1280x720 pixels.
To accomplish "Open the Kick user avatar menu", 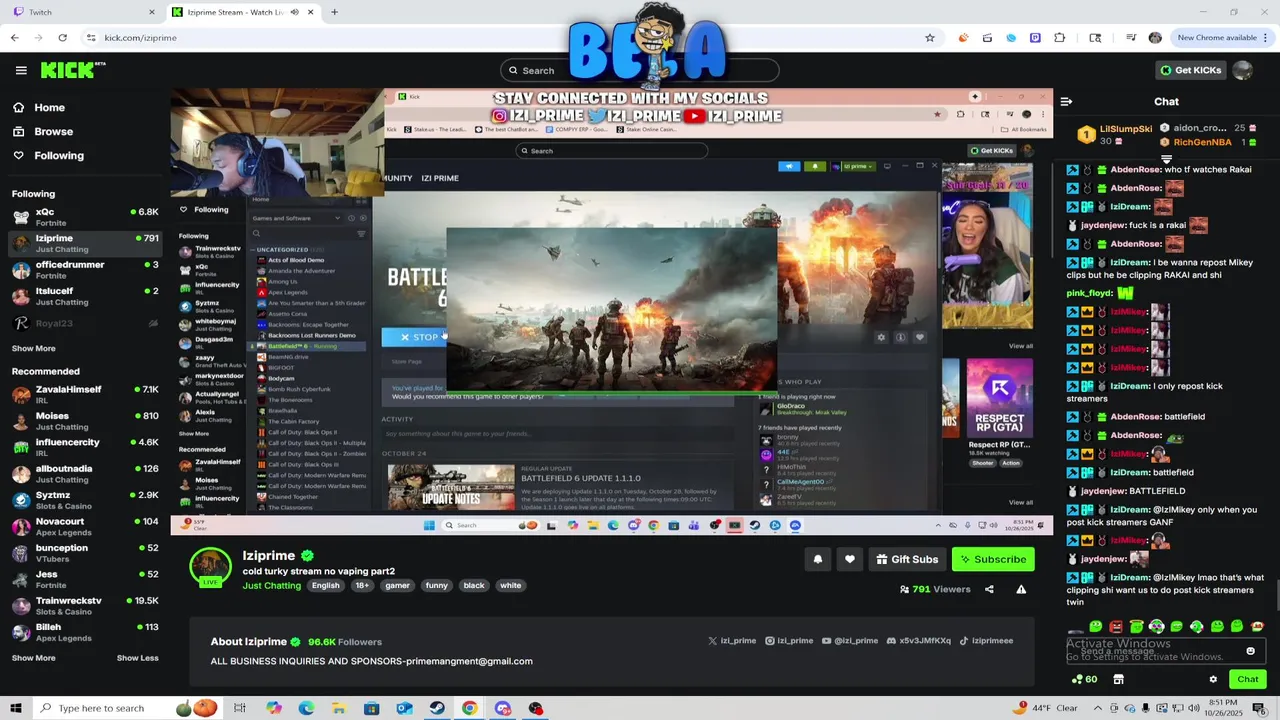I will (1242, 70).
